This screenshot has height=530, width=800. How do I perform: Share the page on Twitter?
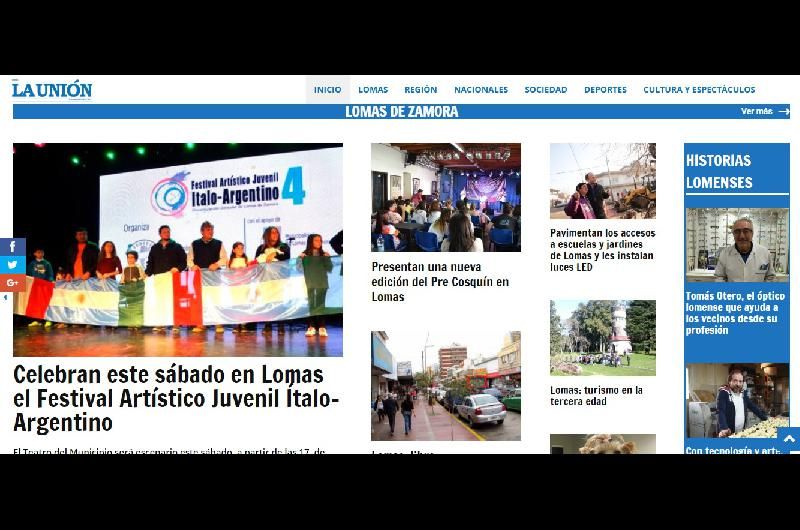tap(13, 265)
